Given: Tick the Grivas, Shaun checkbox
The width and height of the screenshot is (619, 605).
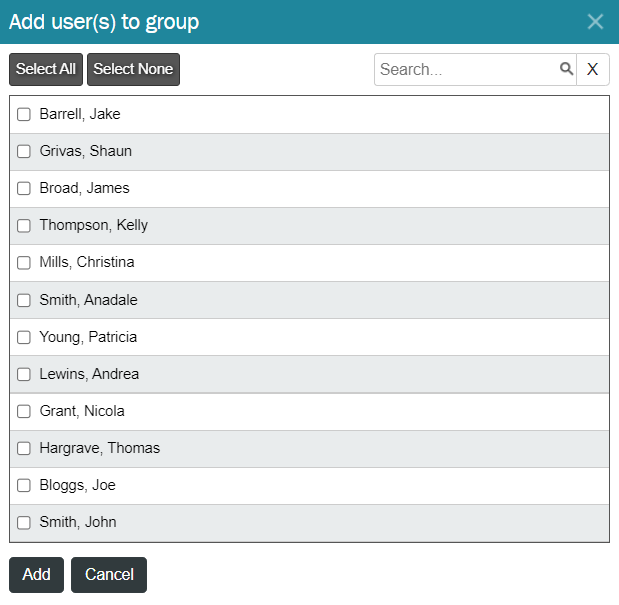Looking at the screenshot, I should (24, 151).
